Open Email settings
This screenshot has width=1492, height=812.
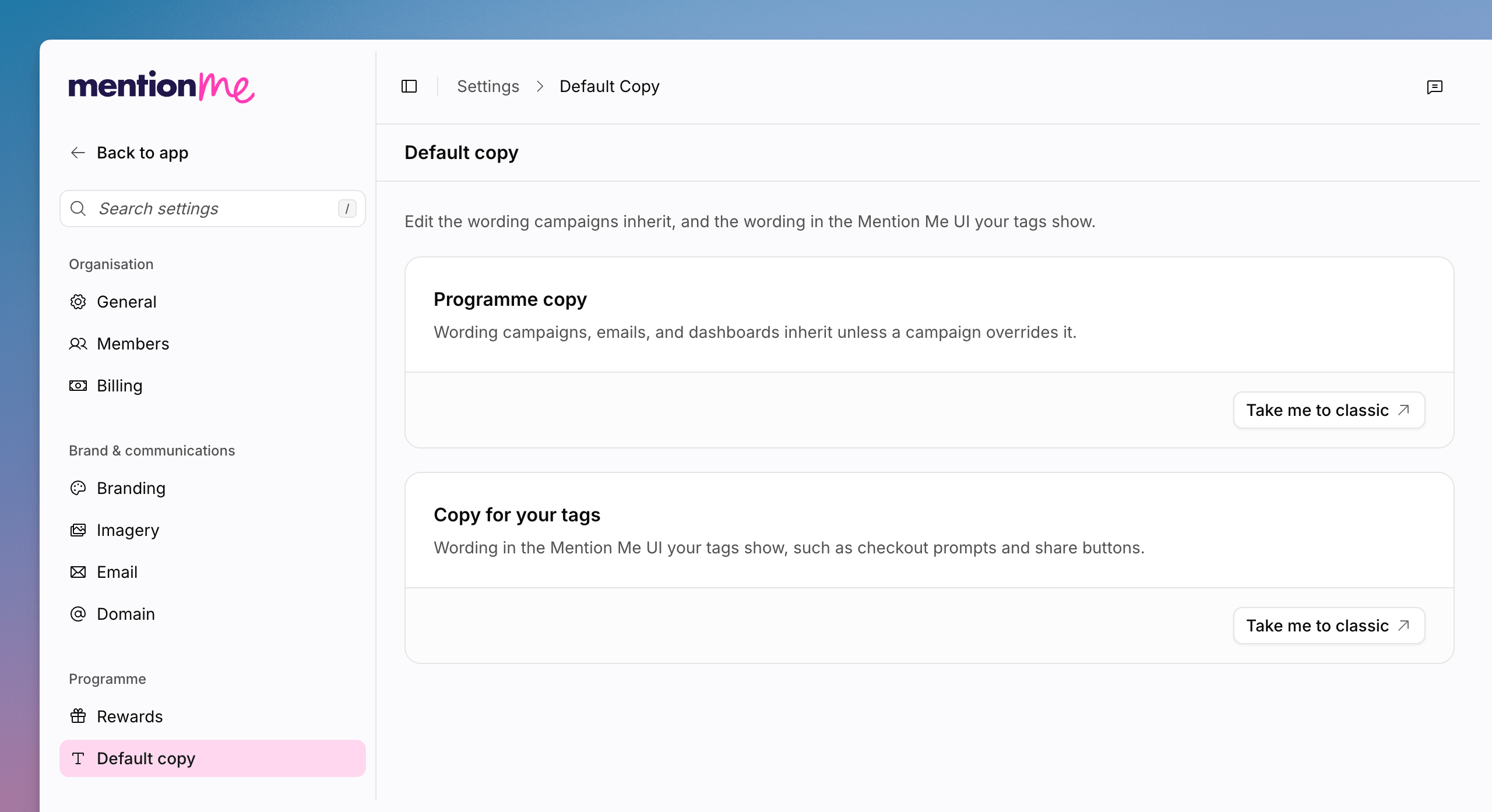(213, 572)
